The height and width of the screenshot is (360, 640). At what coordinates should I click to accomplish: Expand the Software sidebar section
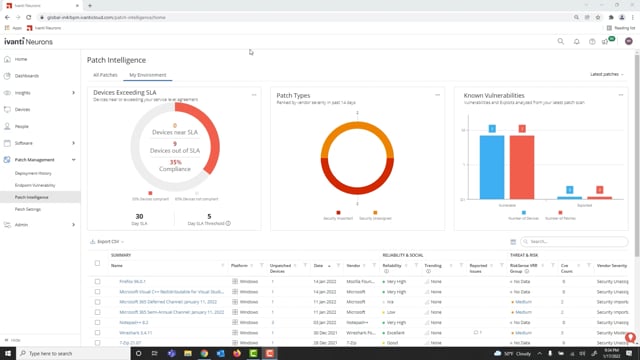[x=73, y=143]
